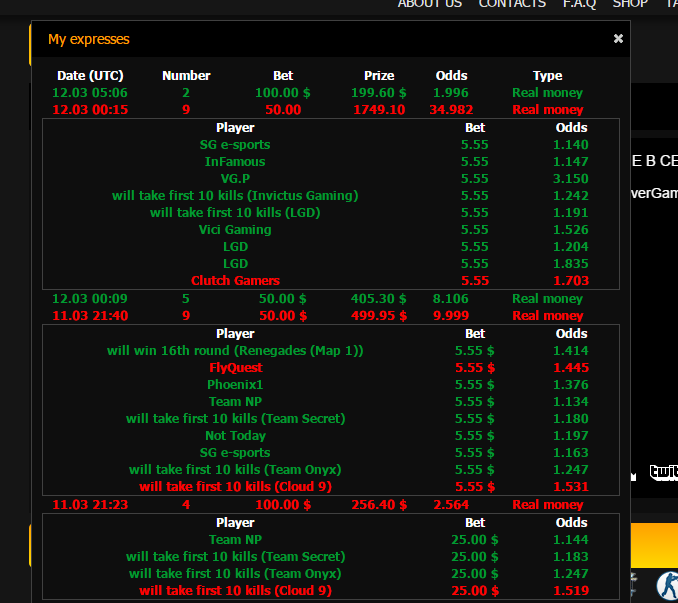Click the 2.564 odds value
Screen dimensions: 678x603
pos(451,504)
